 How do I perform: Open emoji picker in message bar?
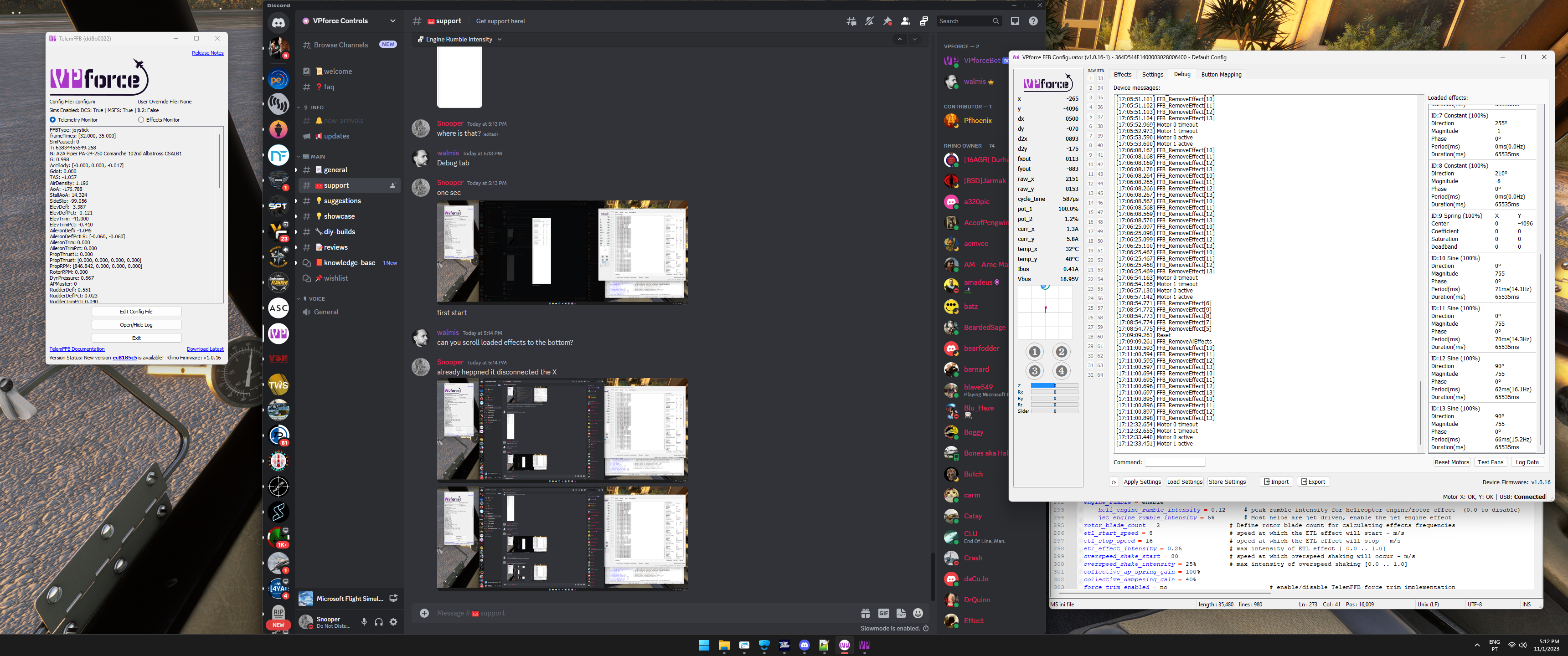(918, 613)
